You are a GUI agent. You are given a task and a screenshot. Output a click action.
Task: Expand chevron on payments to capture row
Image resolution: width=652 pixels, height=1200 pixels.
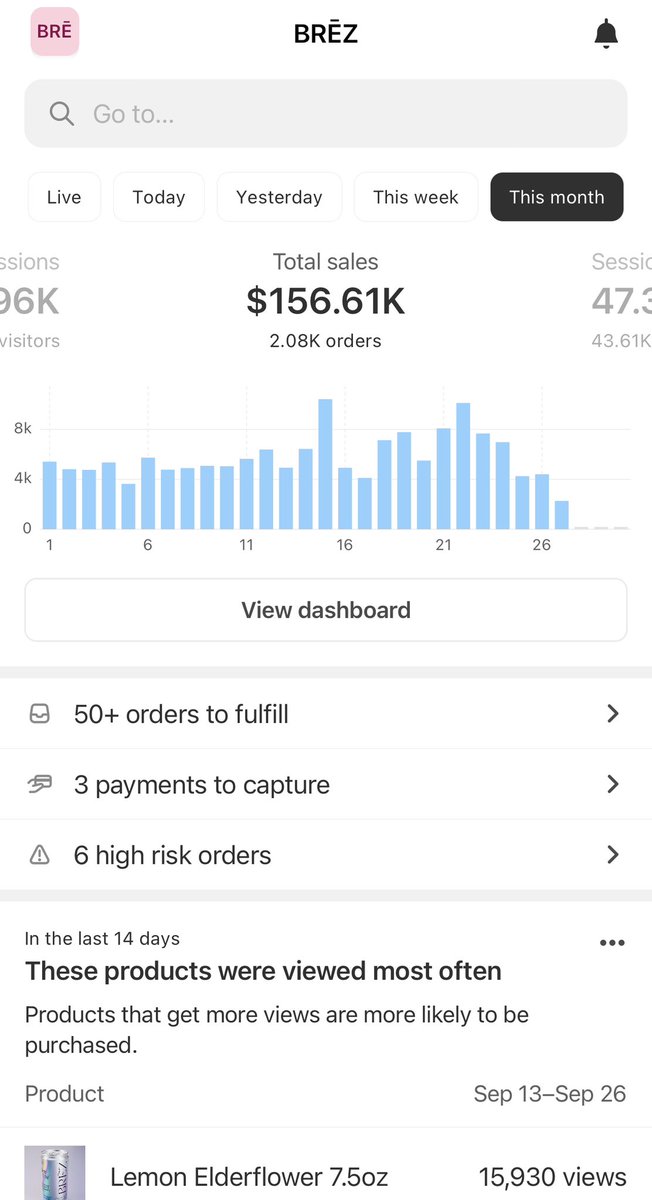point(613,785)
